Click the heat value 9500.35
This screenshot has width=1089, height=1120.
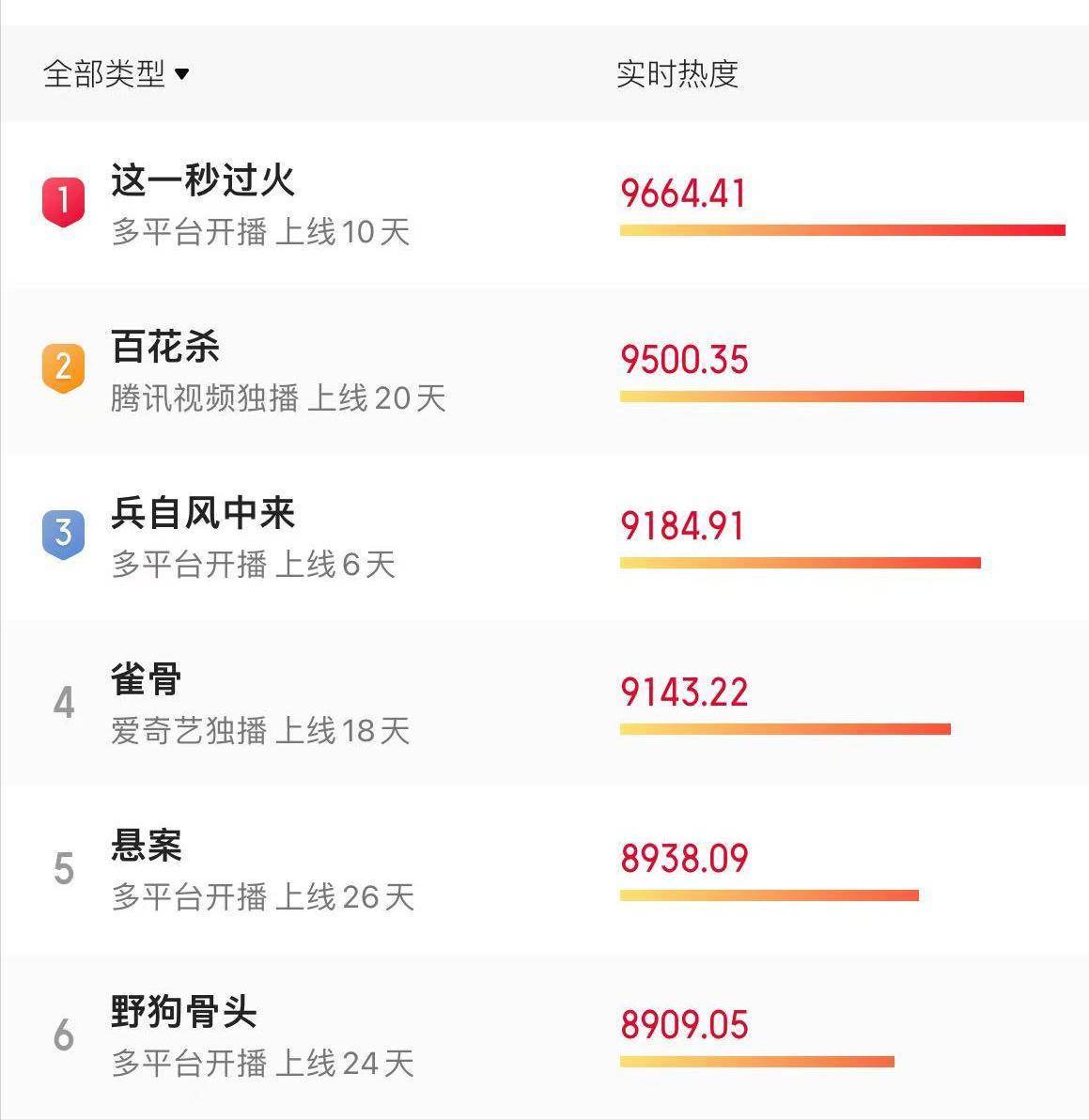[684, 359]
